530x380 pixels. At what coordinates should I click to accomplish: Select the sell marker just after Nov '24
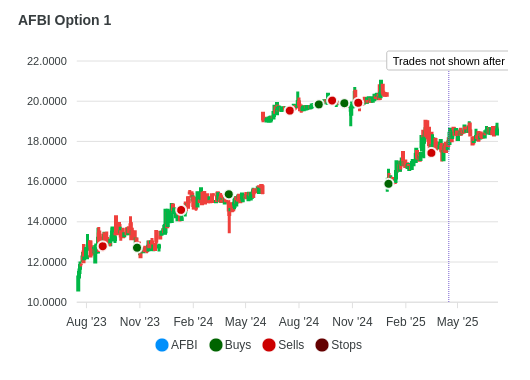[358, 103]
